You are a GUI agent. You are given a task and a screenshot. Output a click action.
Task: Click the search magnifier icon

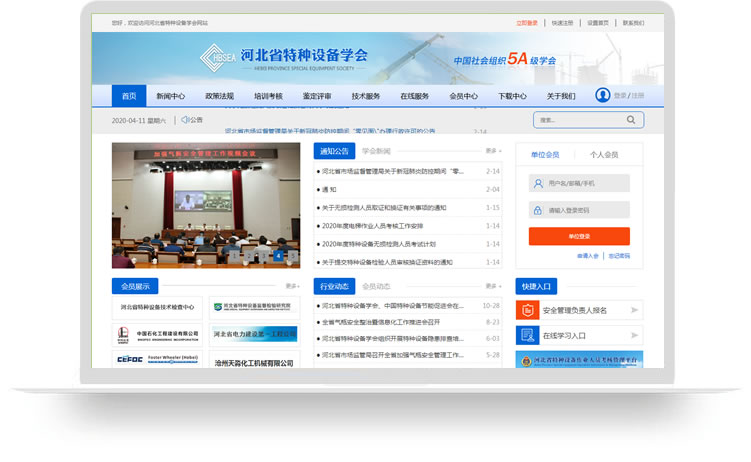pos(631,120)
